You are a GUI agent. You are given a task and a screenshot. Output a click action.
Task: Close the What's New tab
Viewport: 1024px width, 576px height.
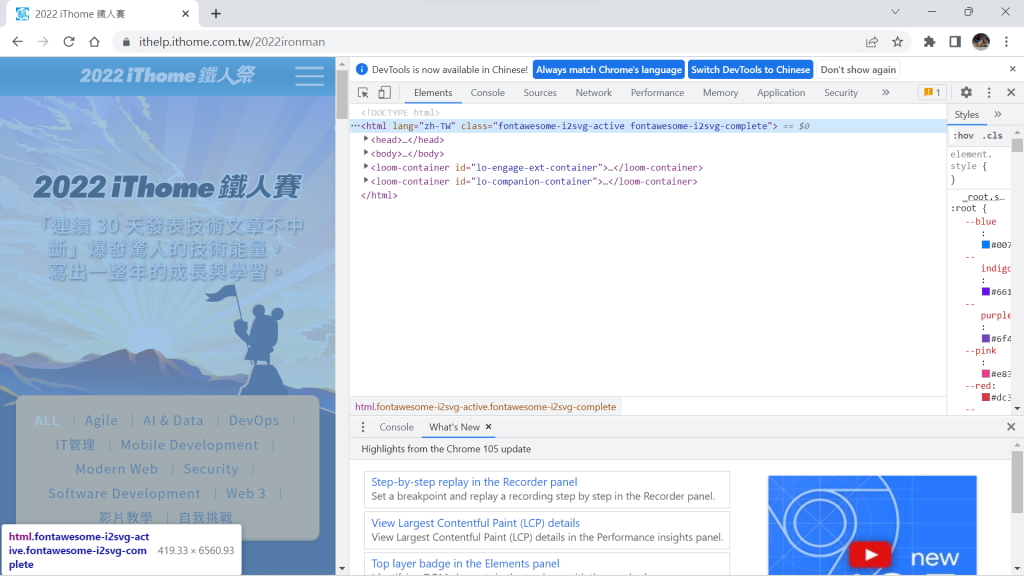coord(488,426)
